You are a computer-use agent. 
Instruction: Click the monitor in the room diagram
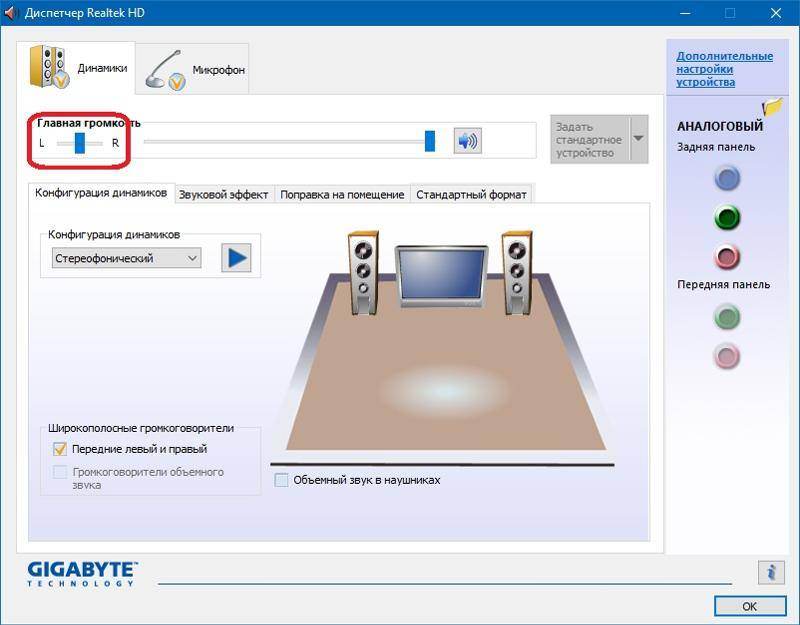[x=441, y=276]
